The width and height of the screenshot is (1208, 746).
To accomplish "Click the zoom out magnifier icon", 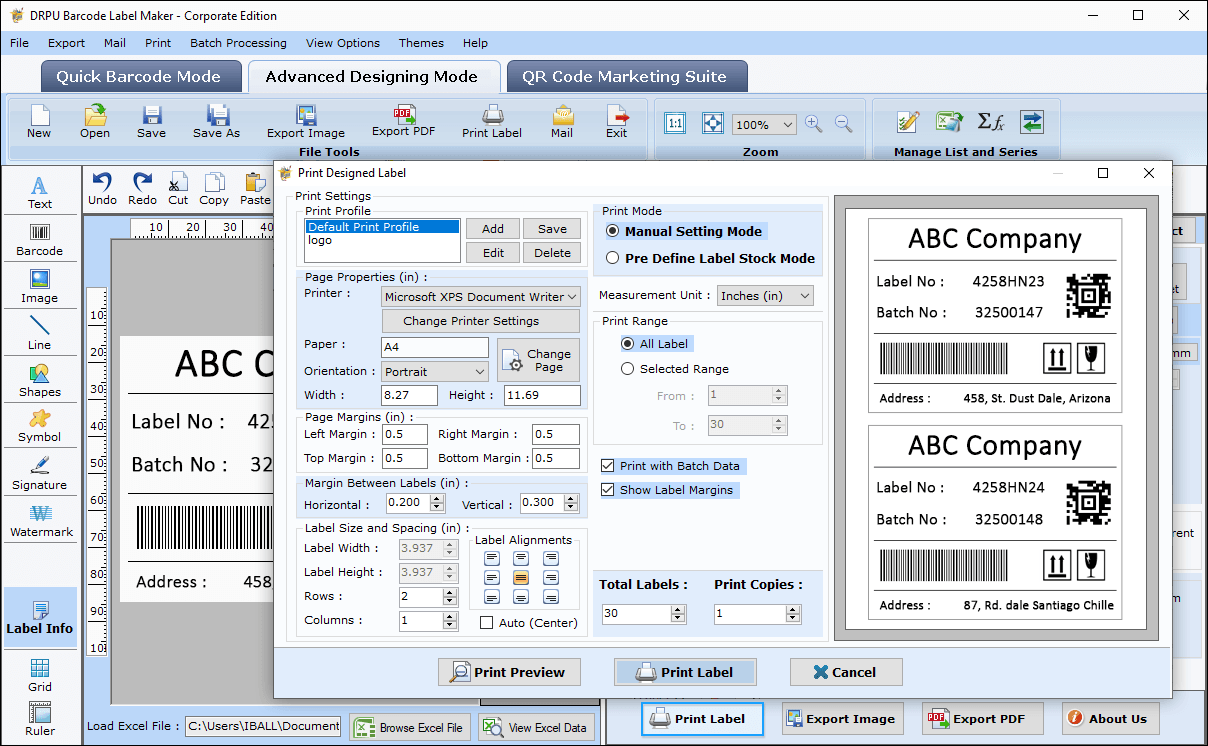I will coord(843,123).
